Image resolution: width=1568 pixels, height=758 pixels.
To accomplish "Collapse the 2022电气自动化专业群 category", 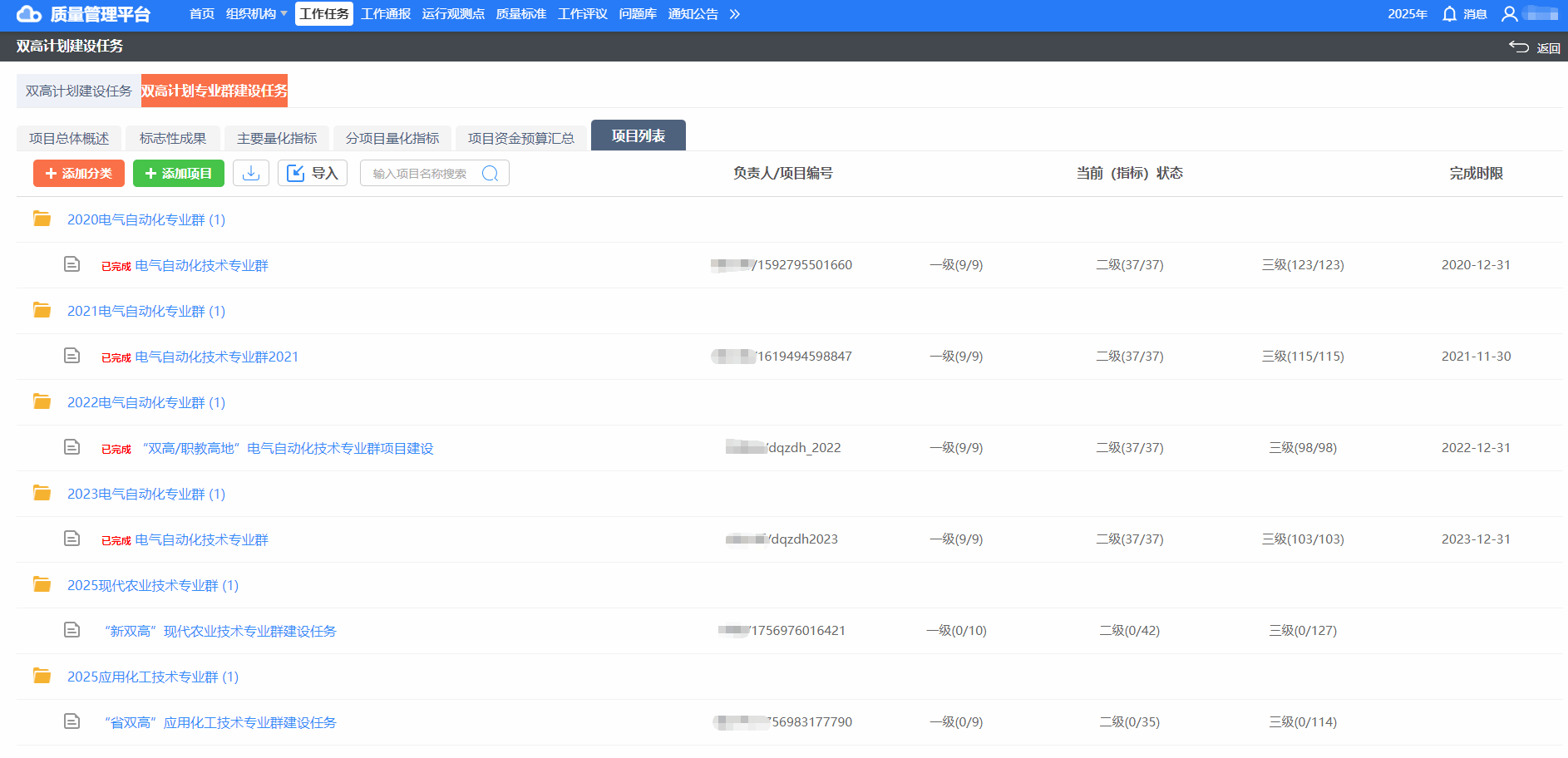I will pyautogui.click(x=145, y=402).
